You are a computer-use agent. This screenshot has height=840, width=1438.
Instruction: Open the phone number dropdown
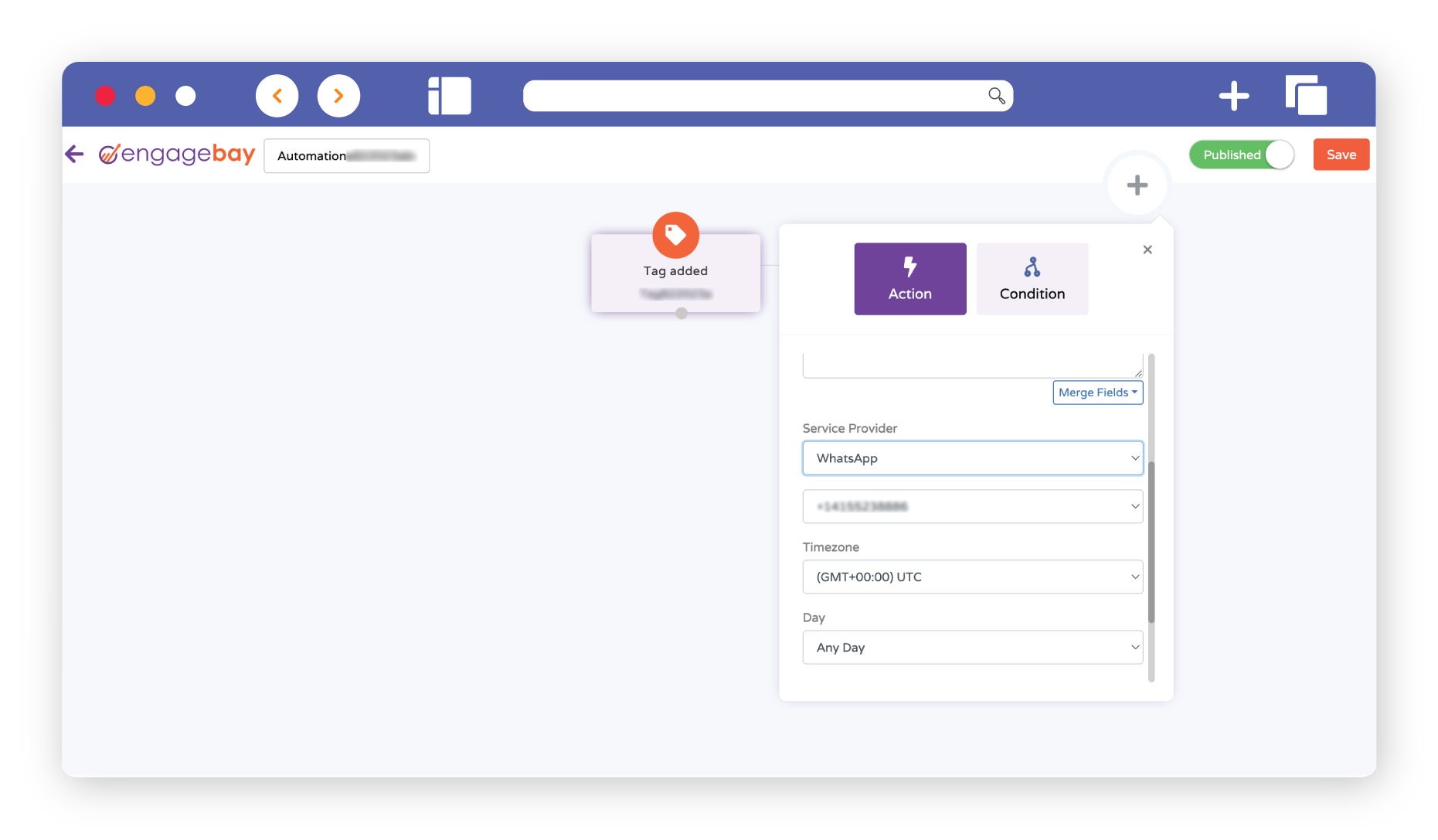pos(972,507)
